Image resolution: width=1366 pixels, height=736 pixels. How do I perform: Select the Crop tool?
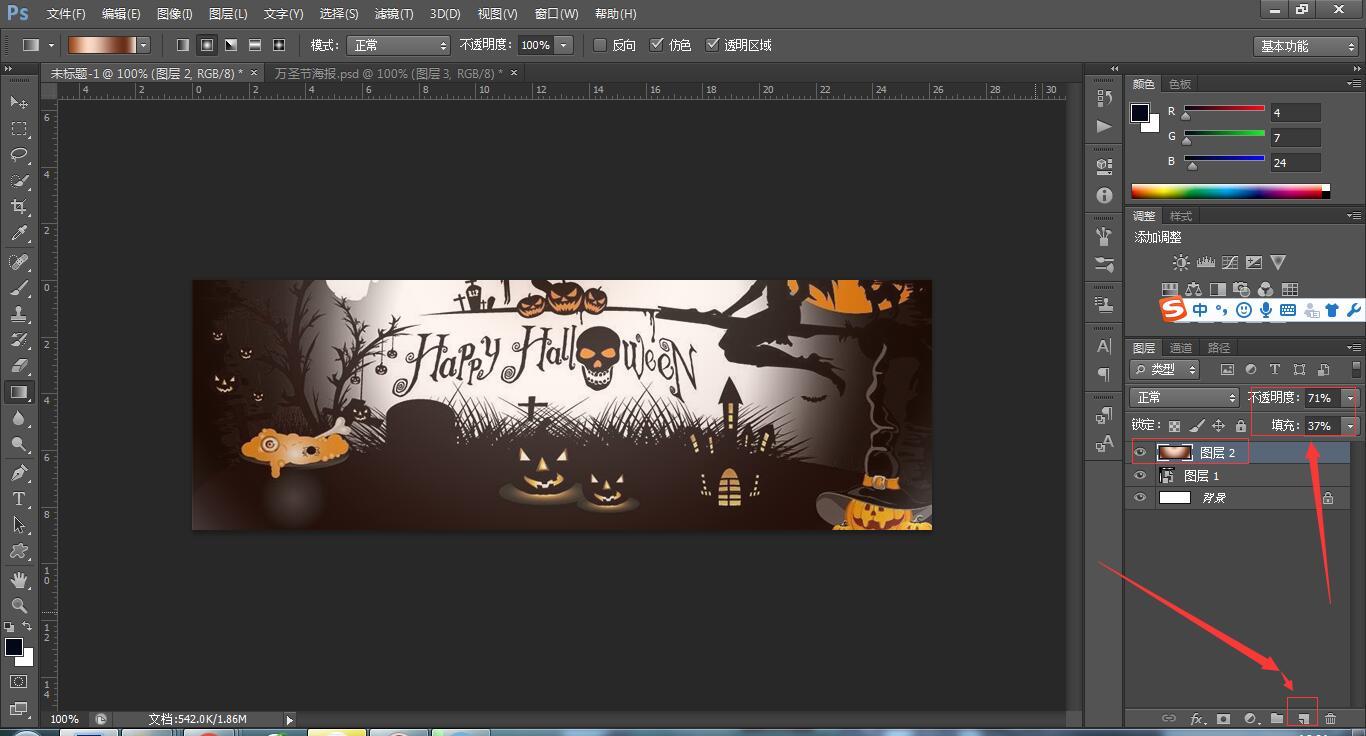[19, 207]
